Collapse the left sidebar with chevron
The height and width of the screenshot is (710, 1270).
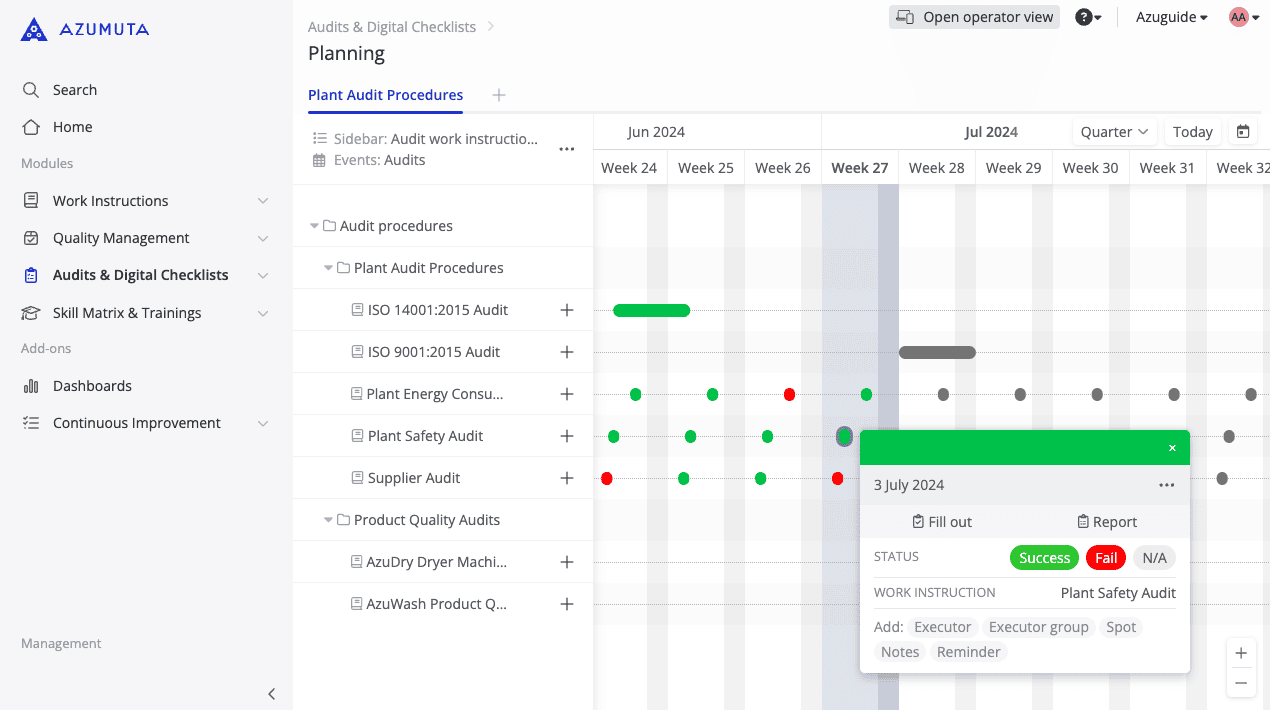[x=271, y=694]
